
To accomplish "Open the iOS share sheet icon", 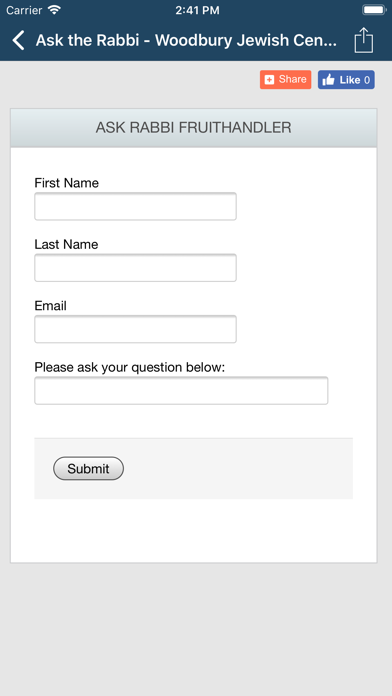I will (x=364, y=41).
